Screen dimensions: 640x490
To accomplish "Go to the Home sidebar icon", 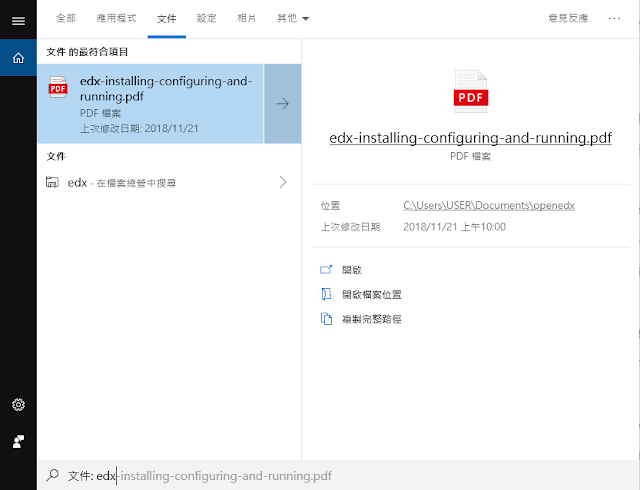I will point(18,58).
